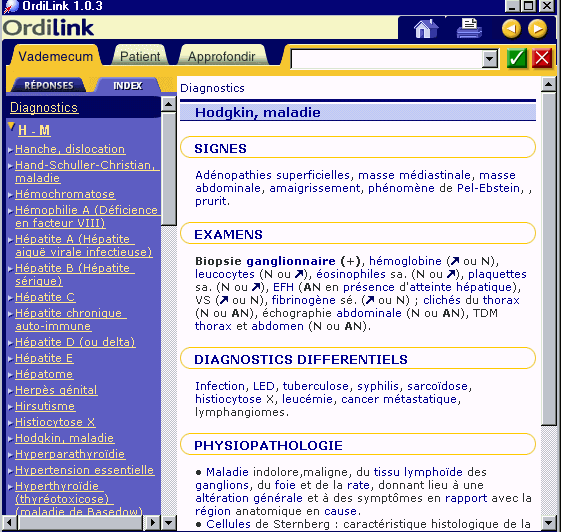Confirm search with the green checkmark
This screenshot has width=561, height=532.
[517, 58]
